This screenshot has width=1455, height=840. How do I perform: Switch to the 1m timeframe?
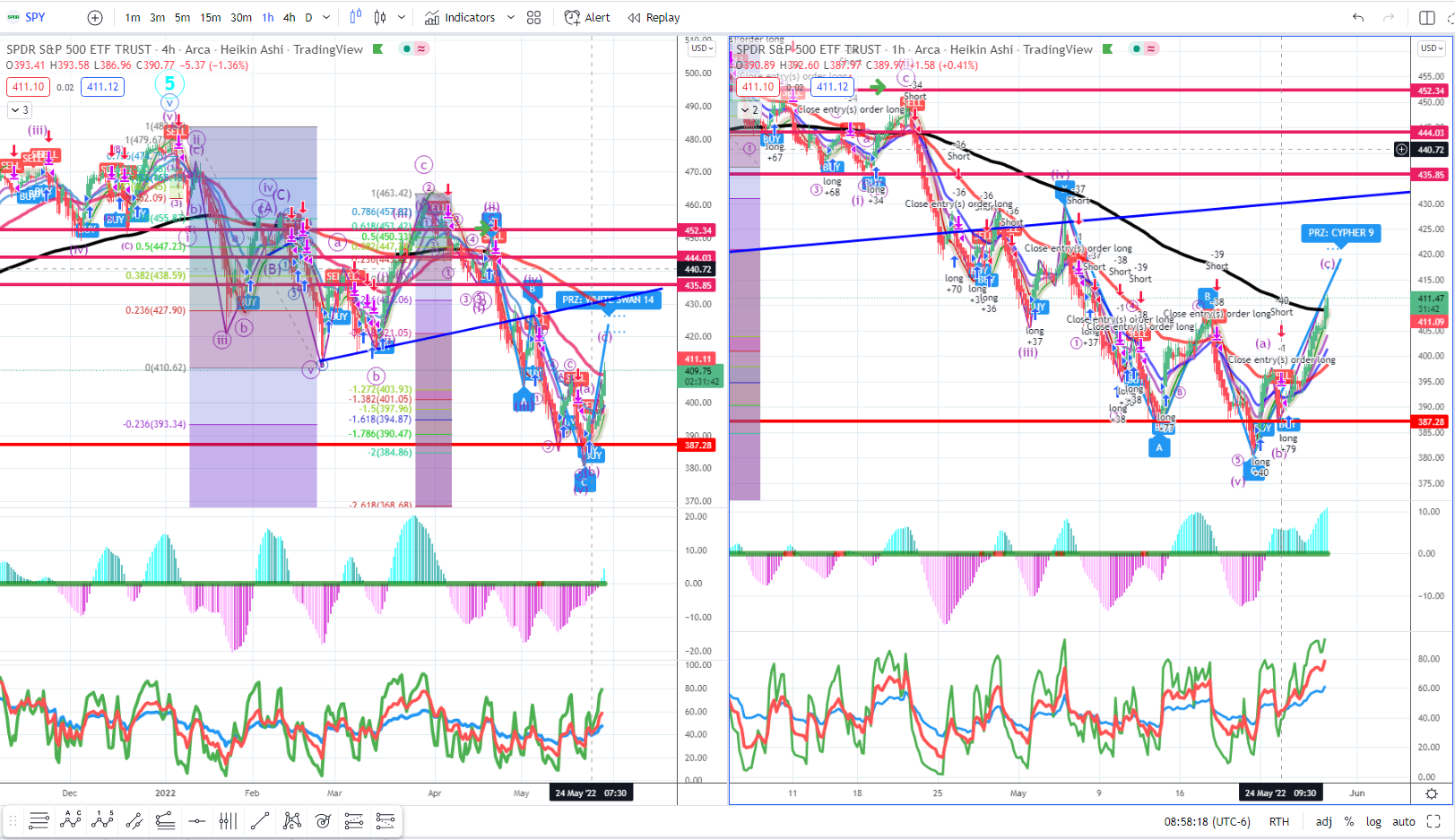click(x=133, y=17)
